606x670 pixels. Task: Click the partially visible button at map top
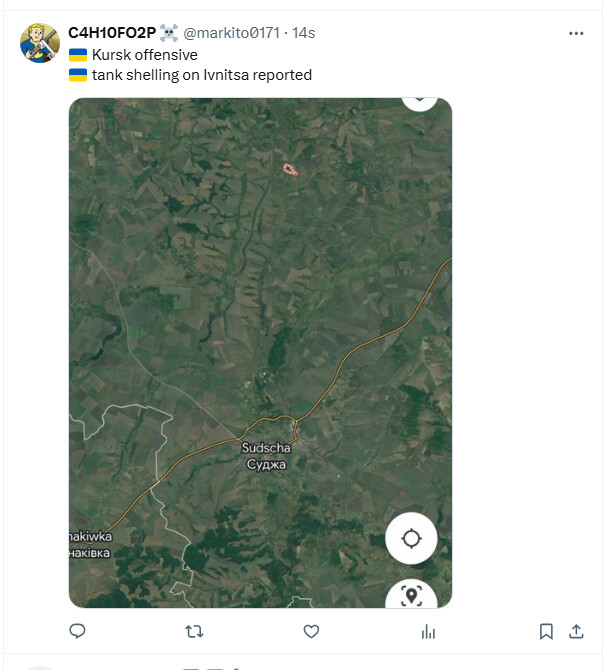(x=419, y=101)
